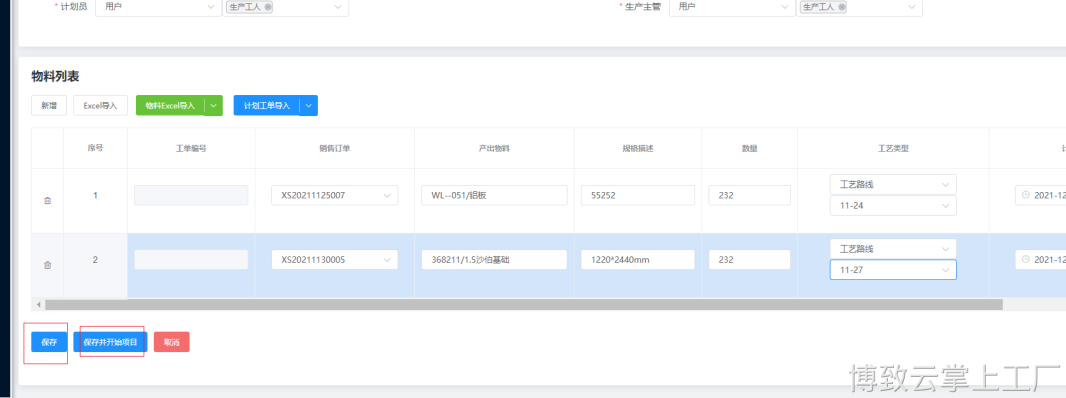The height and width of the screenshot is (398, 1066).
Task: Delete row 2 with trash icon
Action: coord(48,265)
